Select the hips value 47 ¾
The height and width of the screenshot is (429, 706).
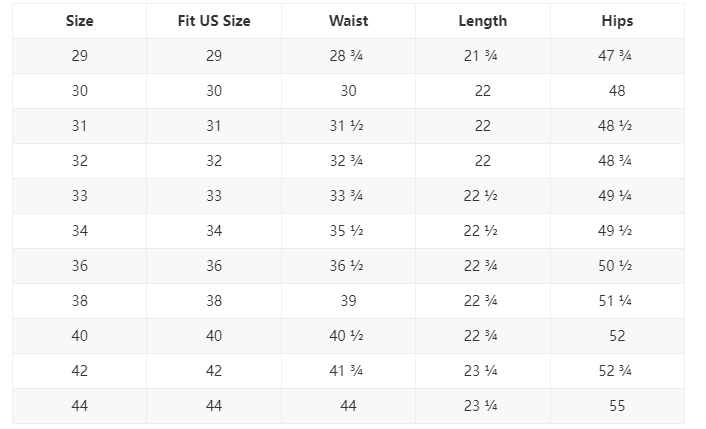617,56
